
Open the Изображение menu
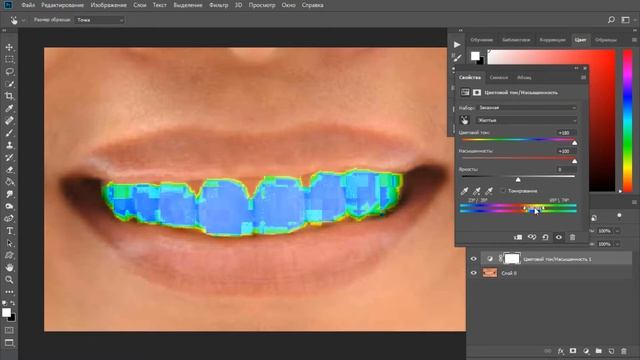(109, 5)
